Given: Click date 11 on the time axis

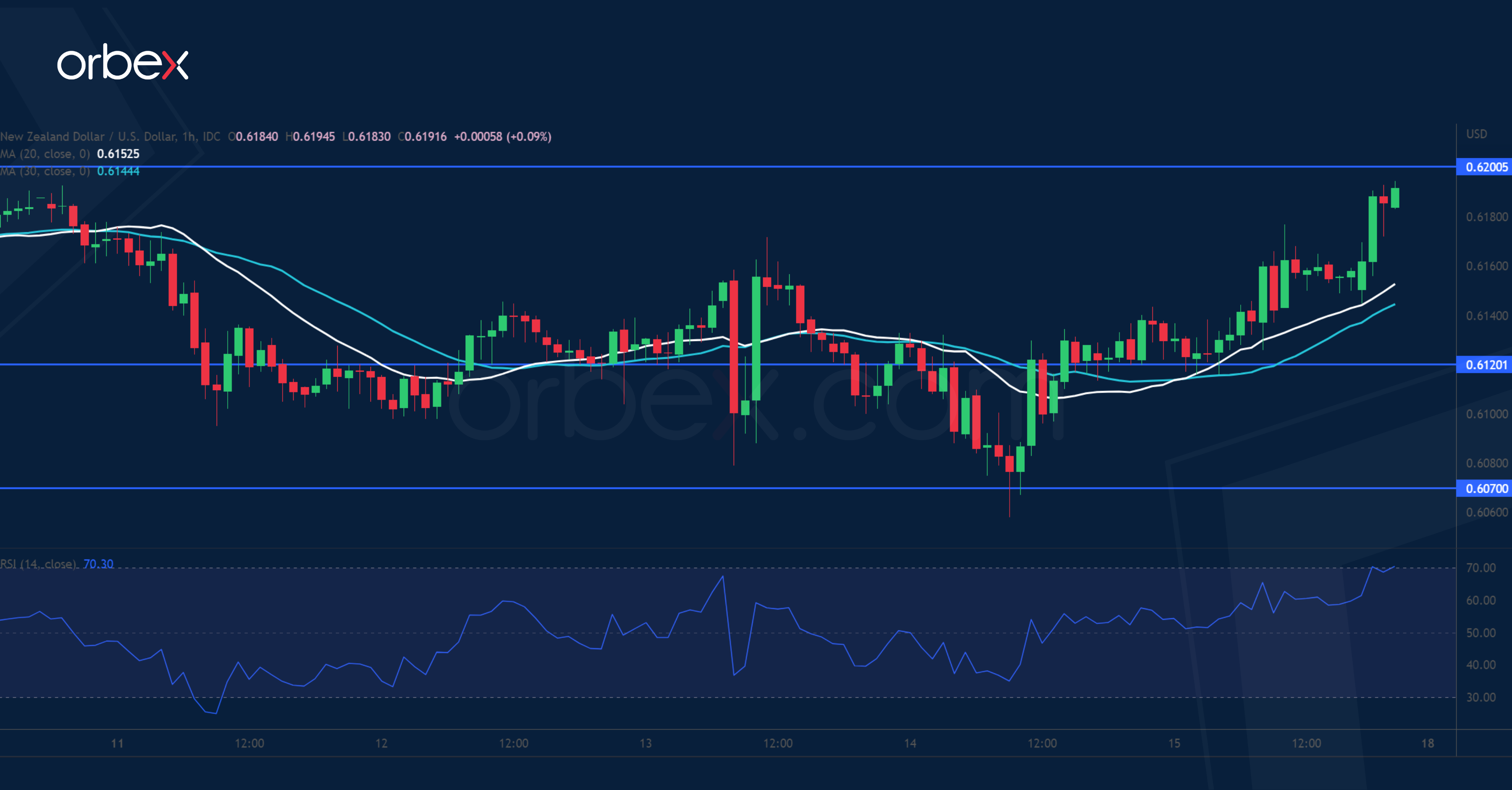Looking at the screenshot, I should pyautogui.click(x=118, y=743).
